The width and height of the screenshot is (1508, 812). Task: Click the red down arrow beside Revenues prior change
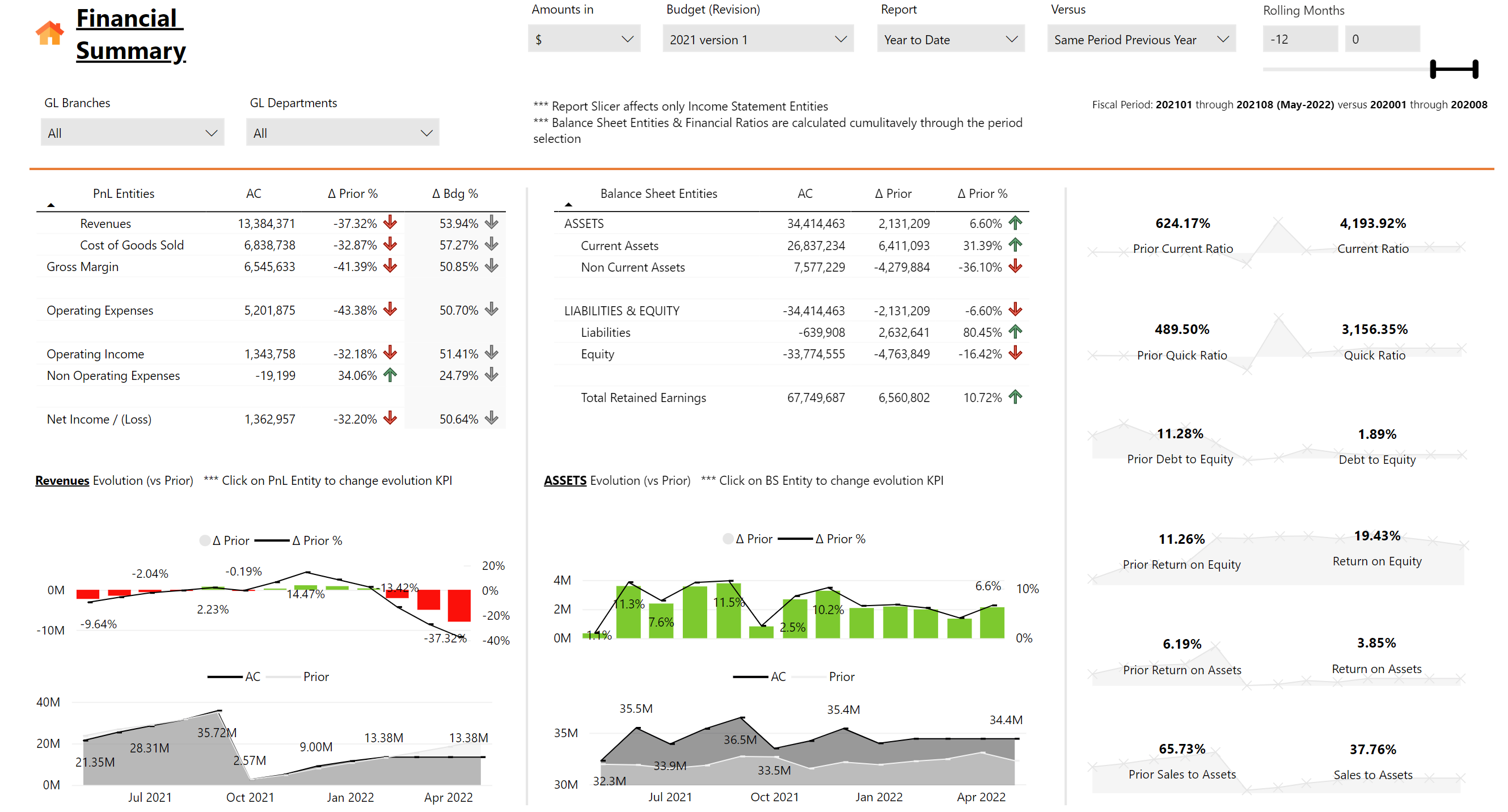[389, 223]
